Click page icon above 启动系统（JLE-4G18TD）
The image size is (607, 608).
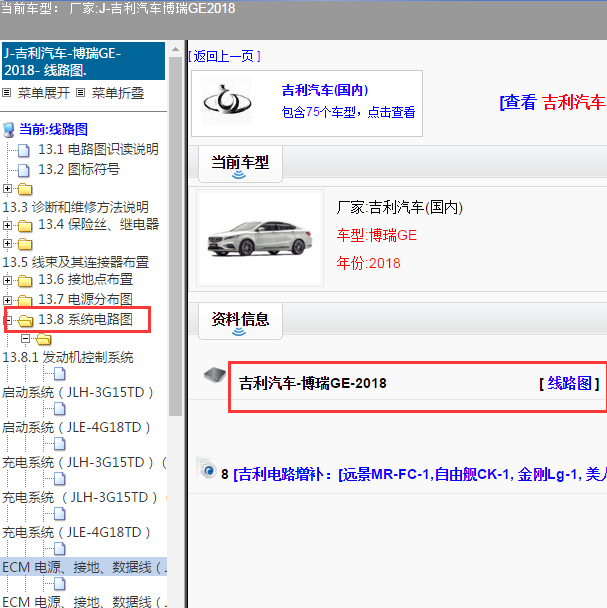pos(60,409)
